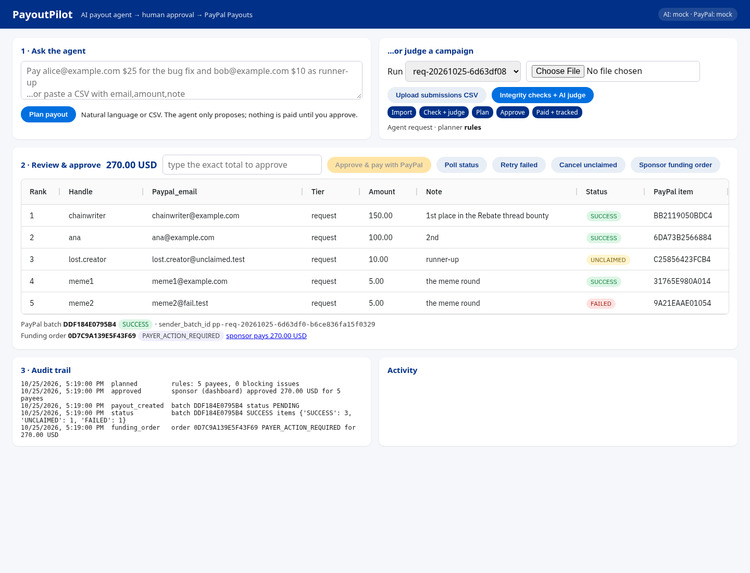Click the funding_order audit log entry
Screen dimensions: 750x573
tap(188, 431)
